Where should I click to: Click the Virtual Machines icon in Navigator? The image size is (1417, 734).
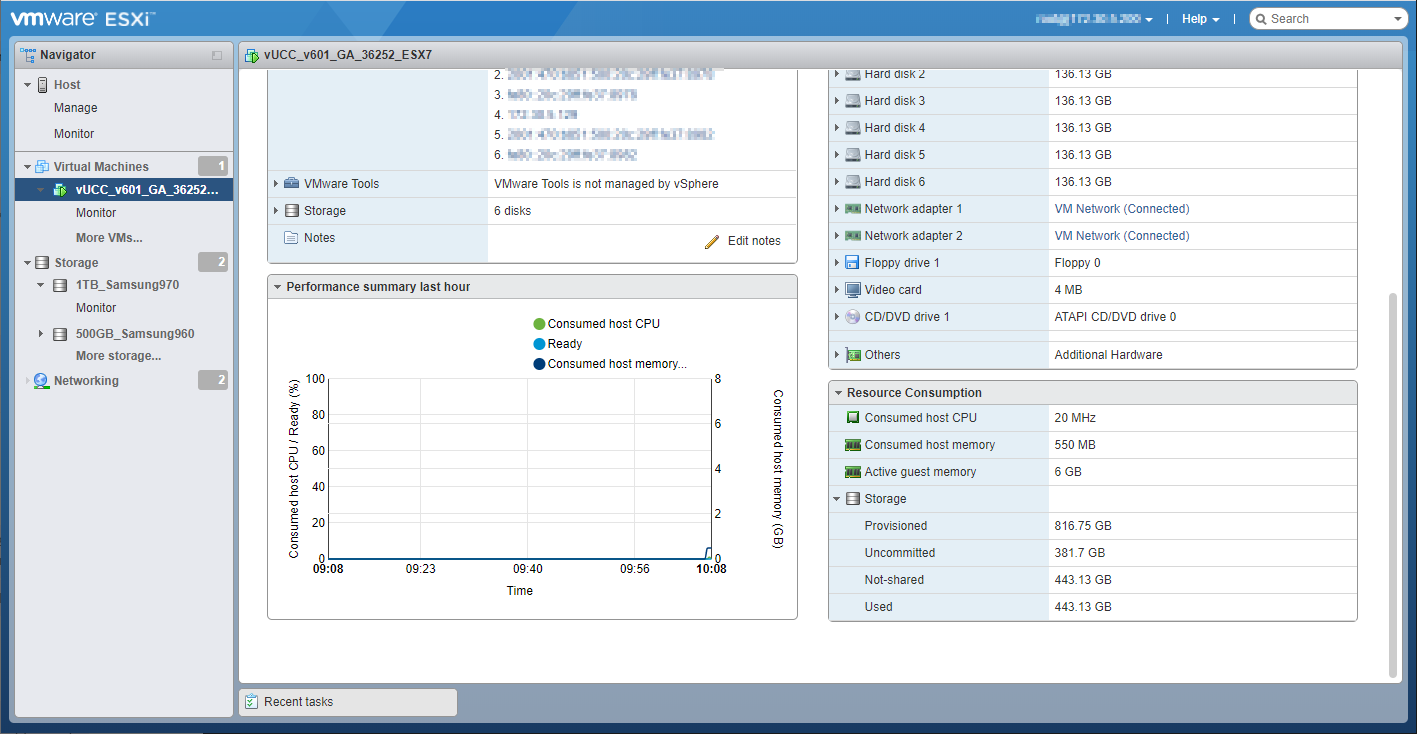point(42,167)
